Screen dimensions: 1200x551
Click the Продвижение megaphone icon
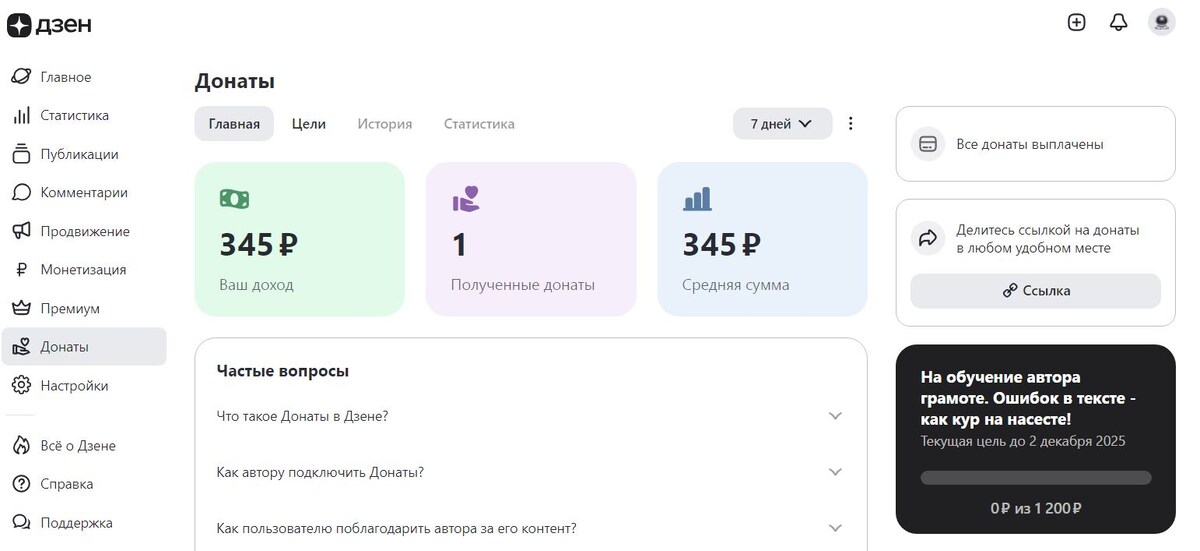click(x=21, y=231)
